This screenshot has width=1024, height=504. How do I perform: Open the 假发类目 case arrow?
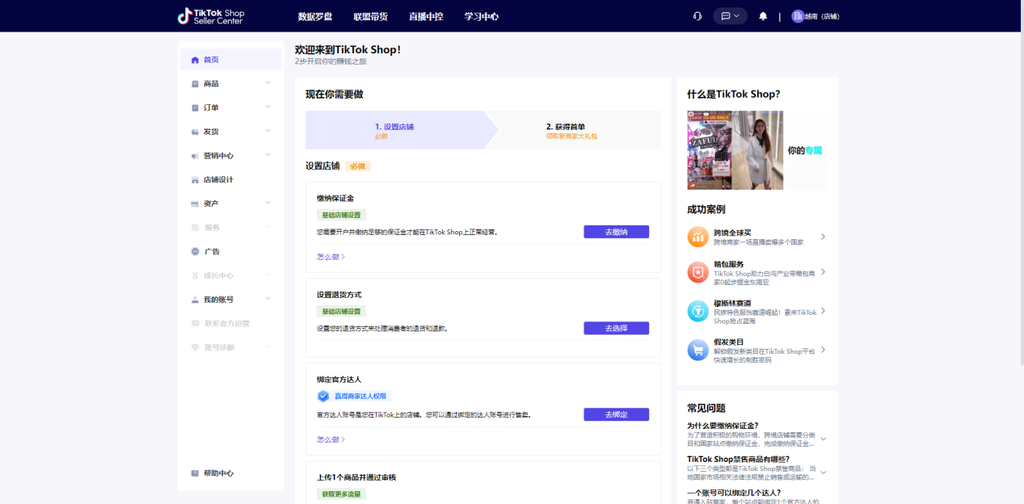(x=823, y=350)
